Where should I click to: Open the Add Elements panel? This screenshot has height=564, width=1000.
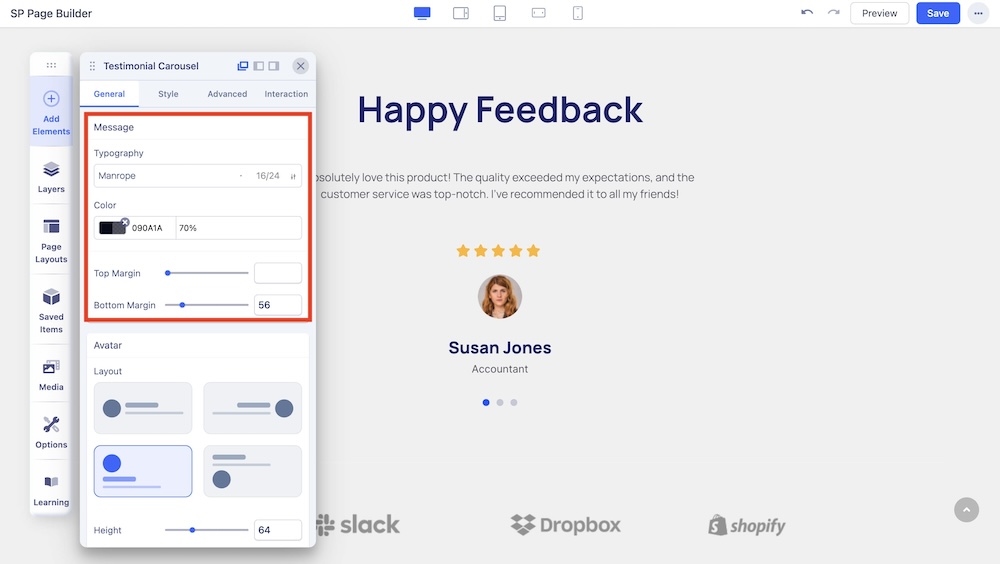(51, 111)
